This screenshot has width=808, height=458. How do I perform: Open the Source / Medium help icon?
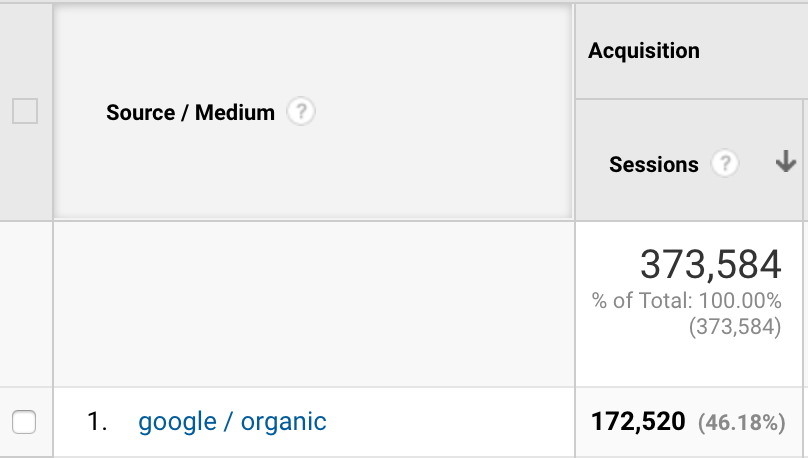tap(301, 112)
